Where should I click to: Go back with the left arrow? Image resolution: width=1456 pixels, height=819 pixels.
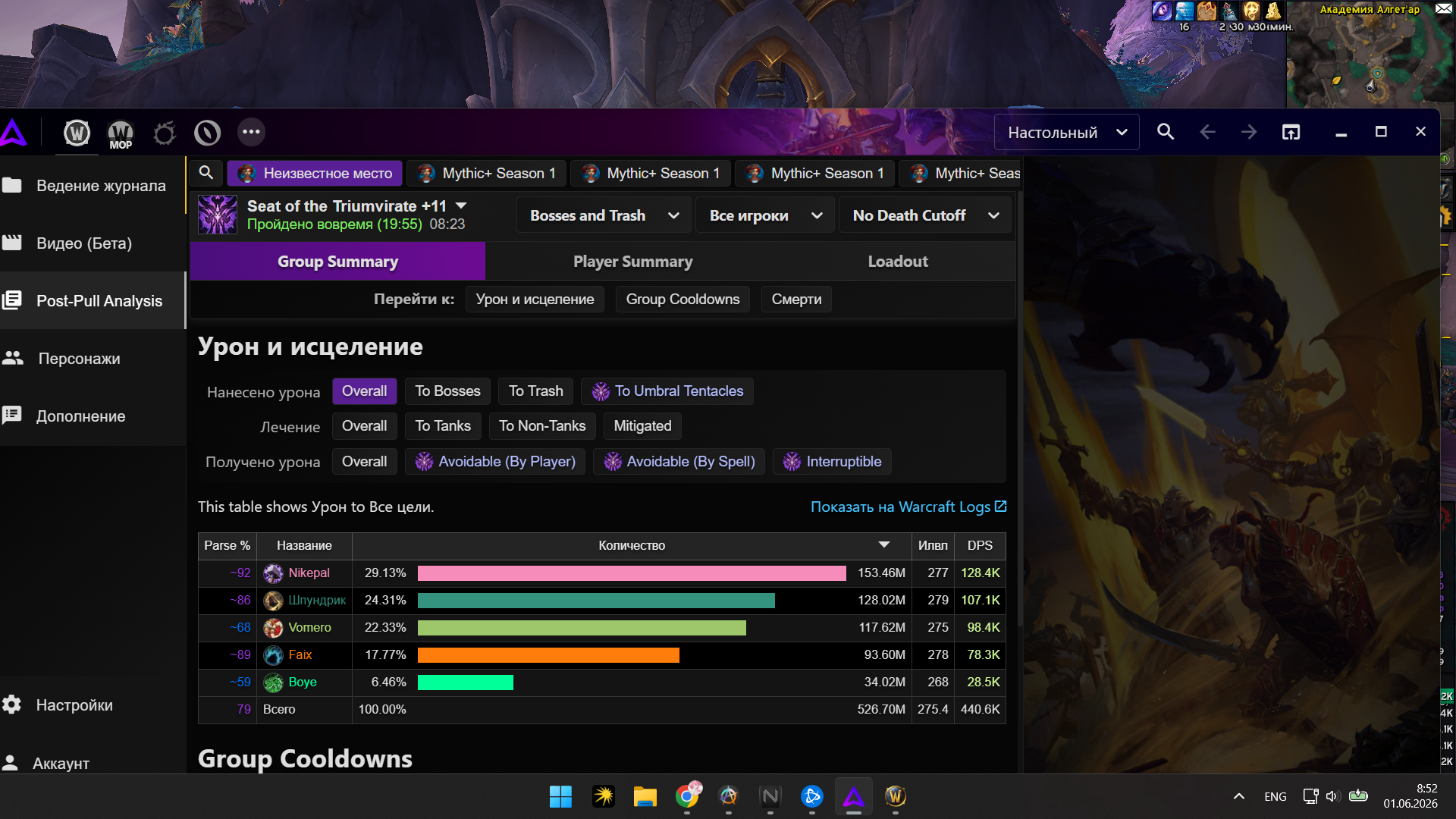pyautogui.click(x=1207, y=132)
